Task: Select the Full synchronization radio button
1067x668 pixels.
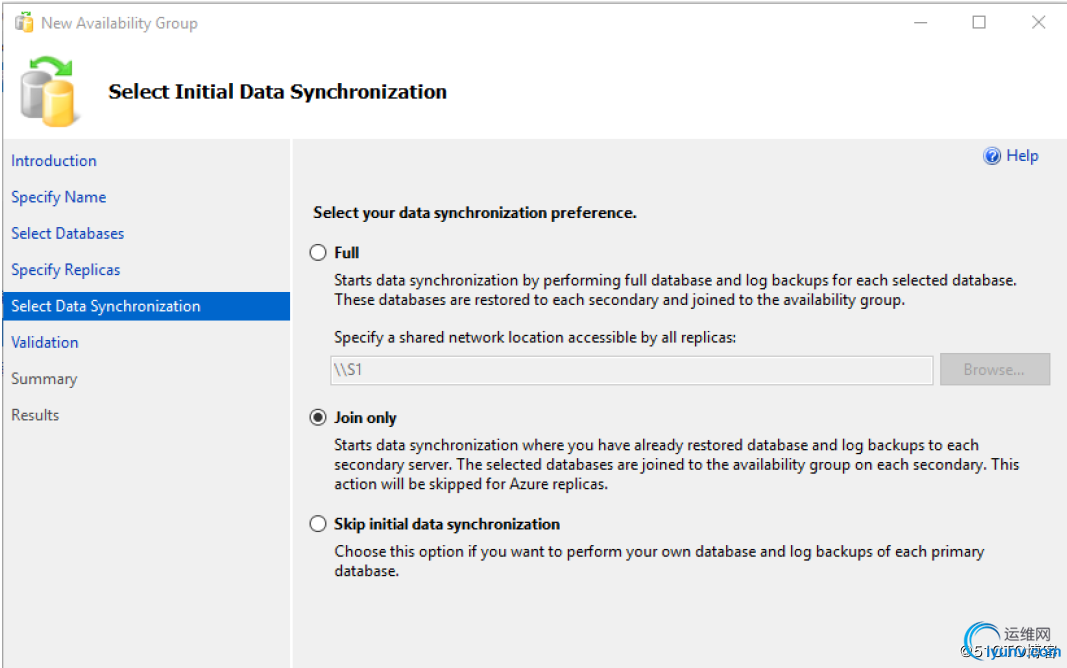Action: click(318, 253)
